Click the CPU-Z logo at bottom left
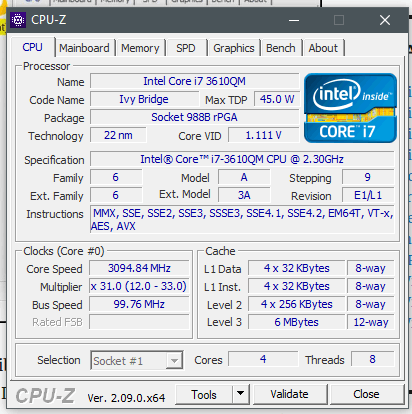412x414 pixels. (x=46, y=396)
